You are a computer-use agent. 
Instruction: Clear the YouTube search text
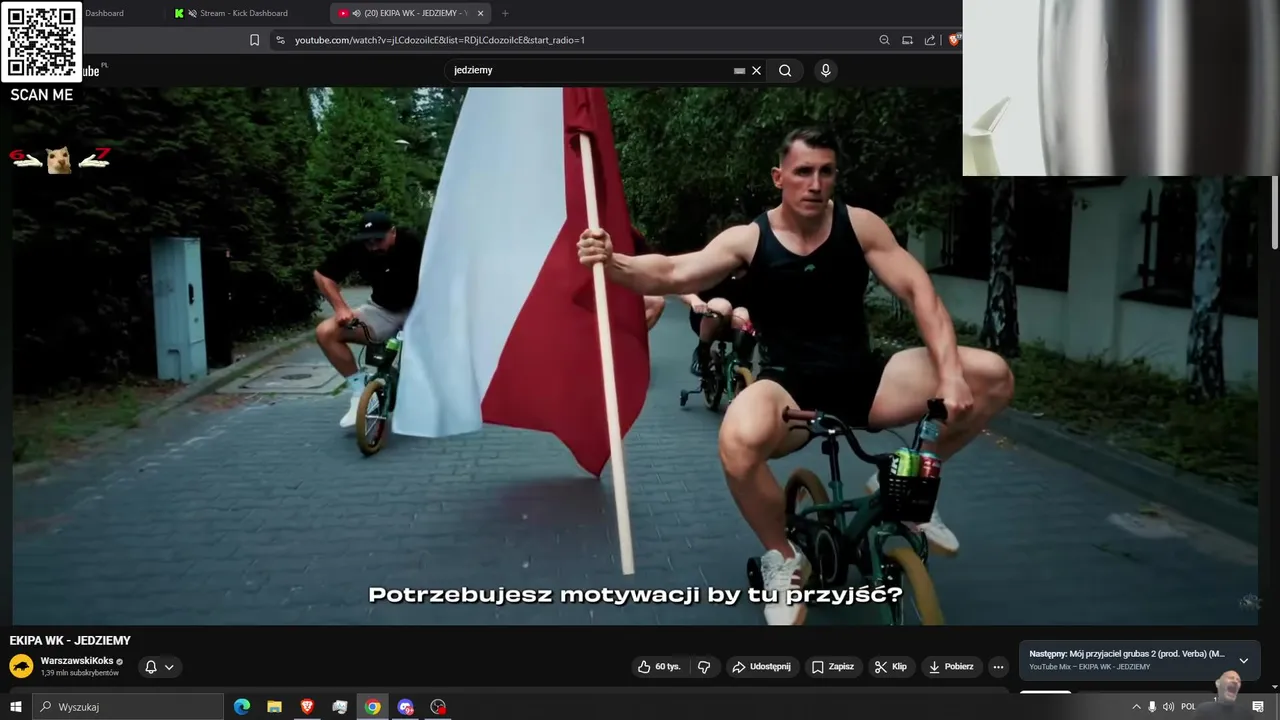pyautogui.click(x=757, y=71)
